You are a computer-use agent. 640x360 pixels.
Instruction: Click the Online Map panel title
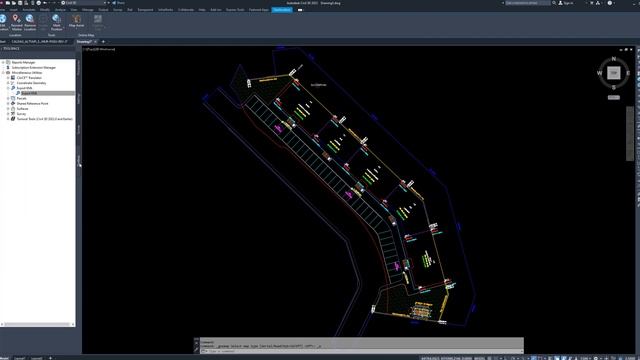[x=86, y=35]
